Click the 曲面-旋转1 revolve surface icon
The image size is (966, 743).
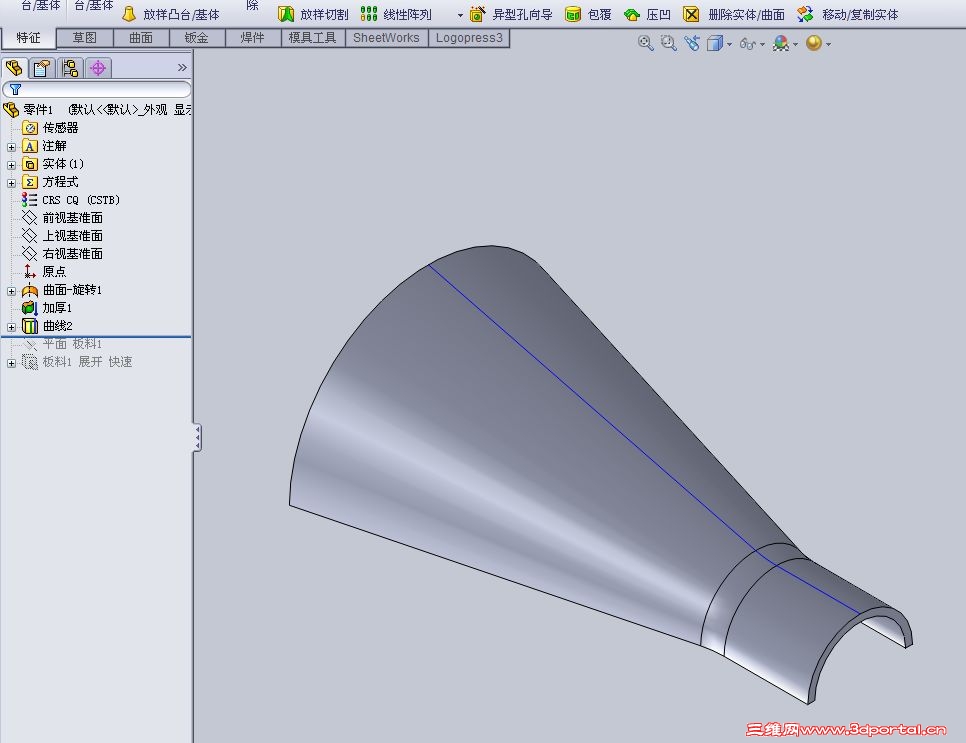[30, 290]
